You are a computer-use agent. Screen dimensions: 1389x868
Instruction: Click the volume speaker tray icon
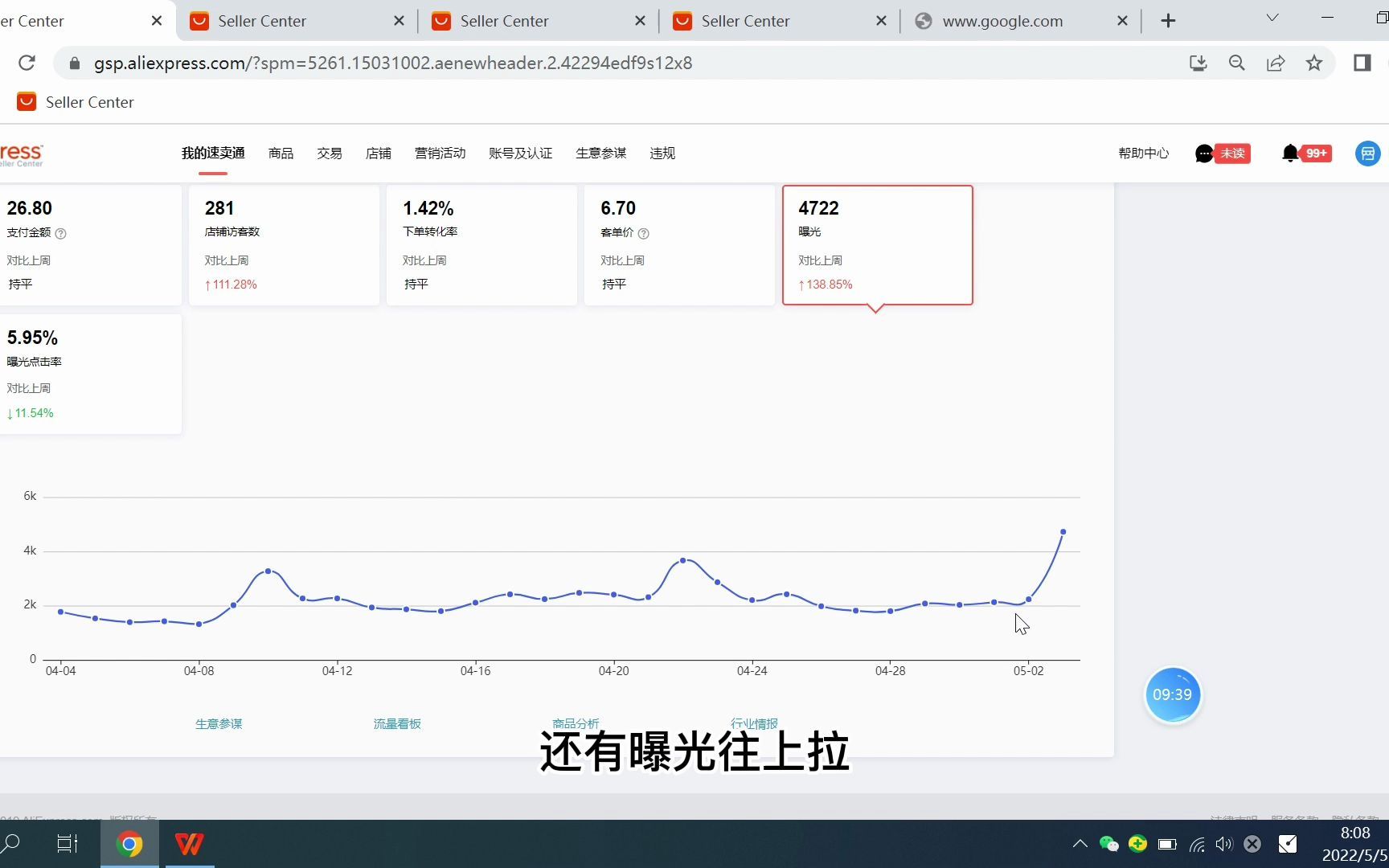(1224, 844)
